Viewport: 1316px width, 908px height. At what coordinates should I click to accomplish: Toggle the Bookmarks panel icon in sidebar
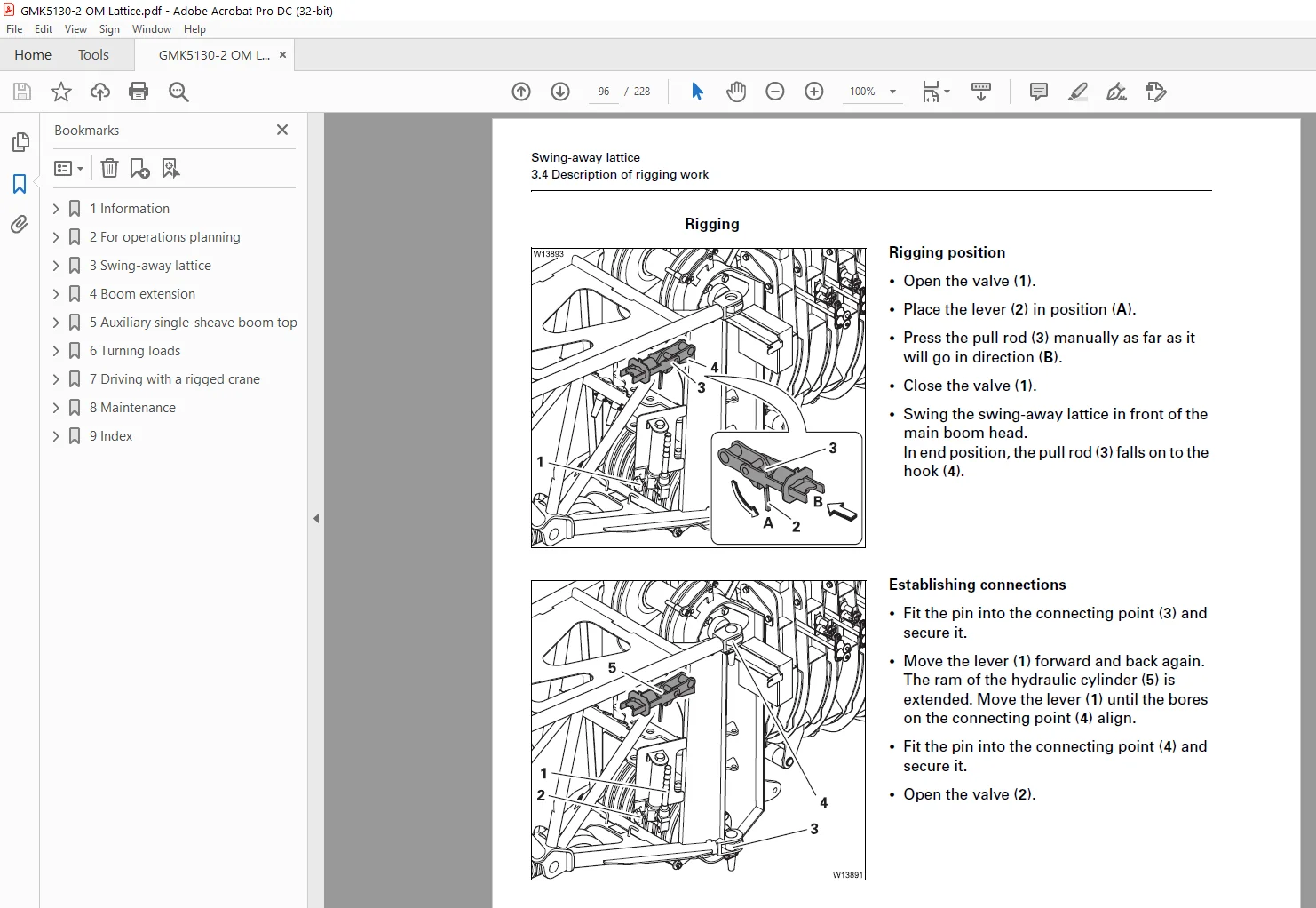pos(20,184)
